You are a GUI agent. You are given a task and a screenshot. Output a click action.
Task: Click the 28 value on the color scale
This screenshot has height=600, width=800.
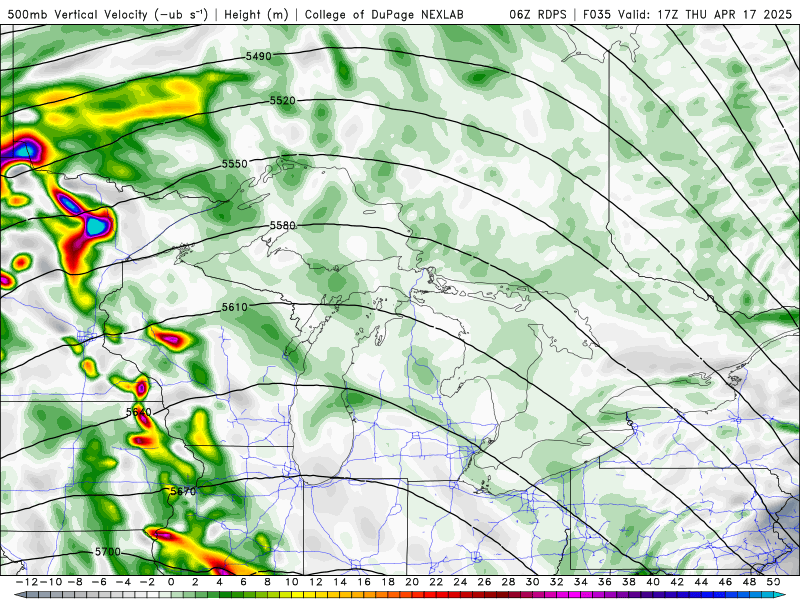click(508, 582)
